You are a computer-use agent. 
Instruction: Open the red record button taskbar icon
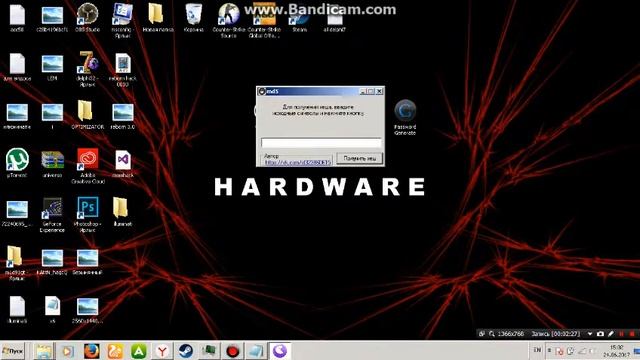233,351
